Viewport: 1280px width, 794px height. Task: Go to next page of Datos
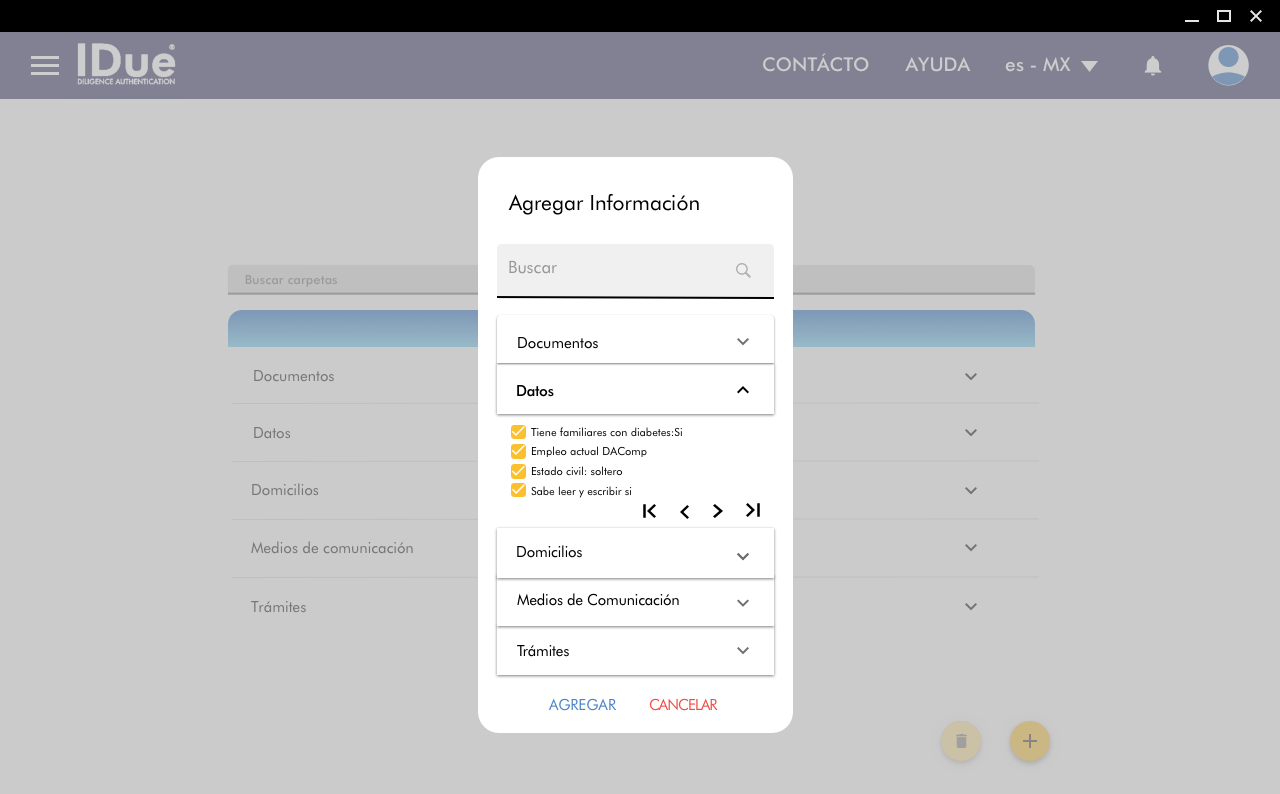[718, 512]
